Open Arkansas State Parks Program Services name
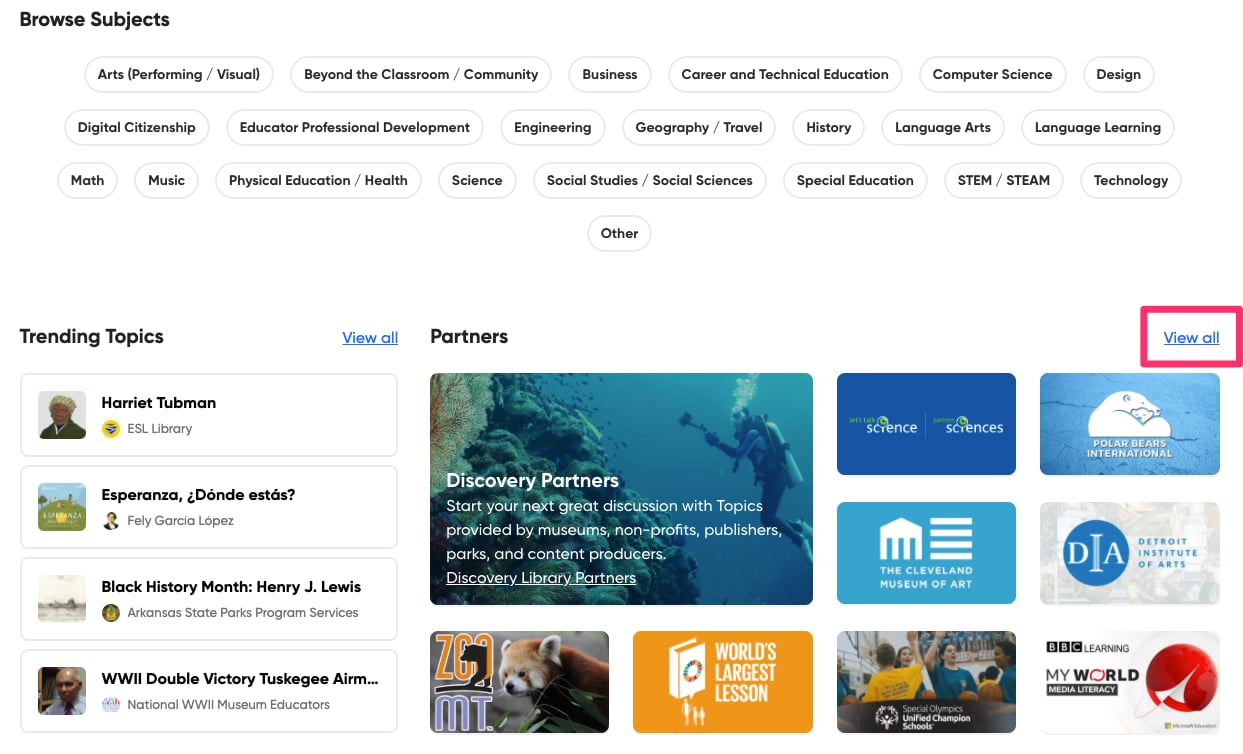Viewport: 1243px width, 754px height. (x=243, y=613)
